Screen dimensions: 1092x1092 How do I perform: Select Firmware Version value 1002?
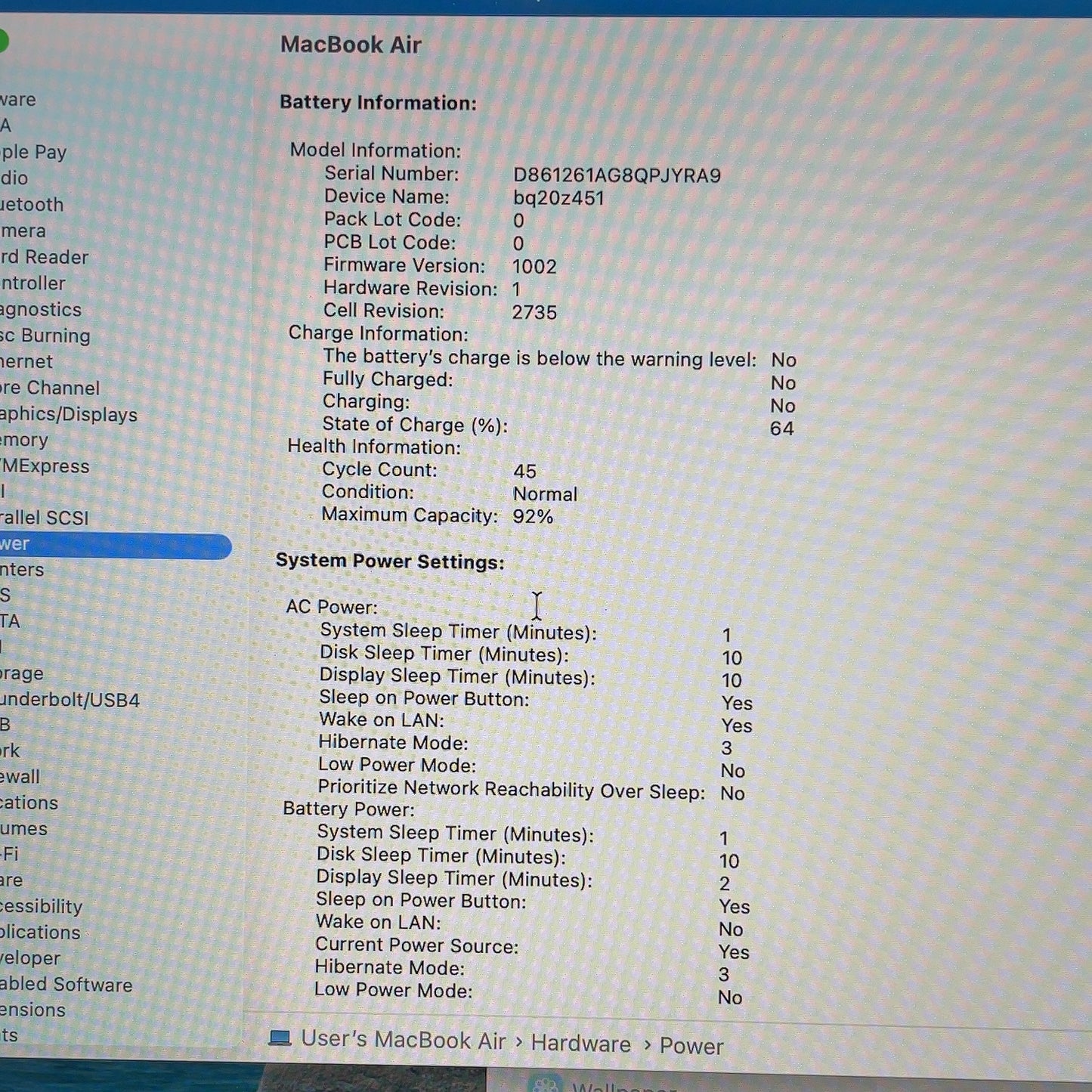(x=534, y=267)
